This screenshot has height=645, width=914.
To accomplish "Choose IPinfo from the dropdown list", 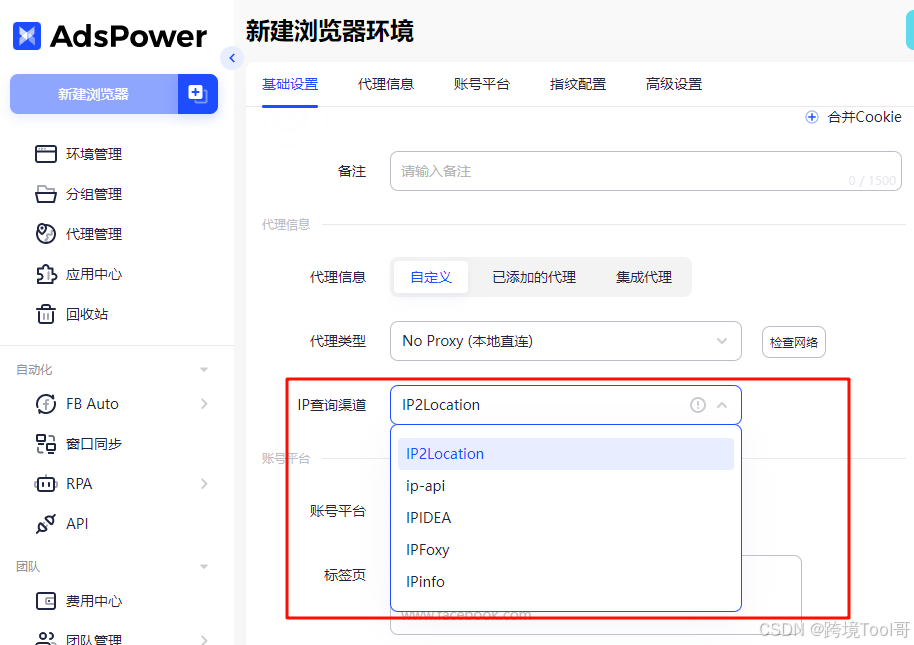I will [x=565, y=582].
